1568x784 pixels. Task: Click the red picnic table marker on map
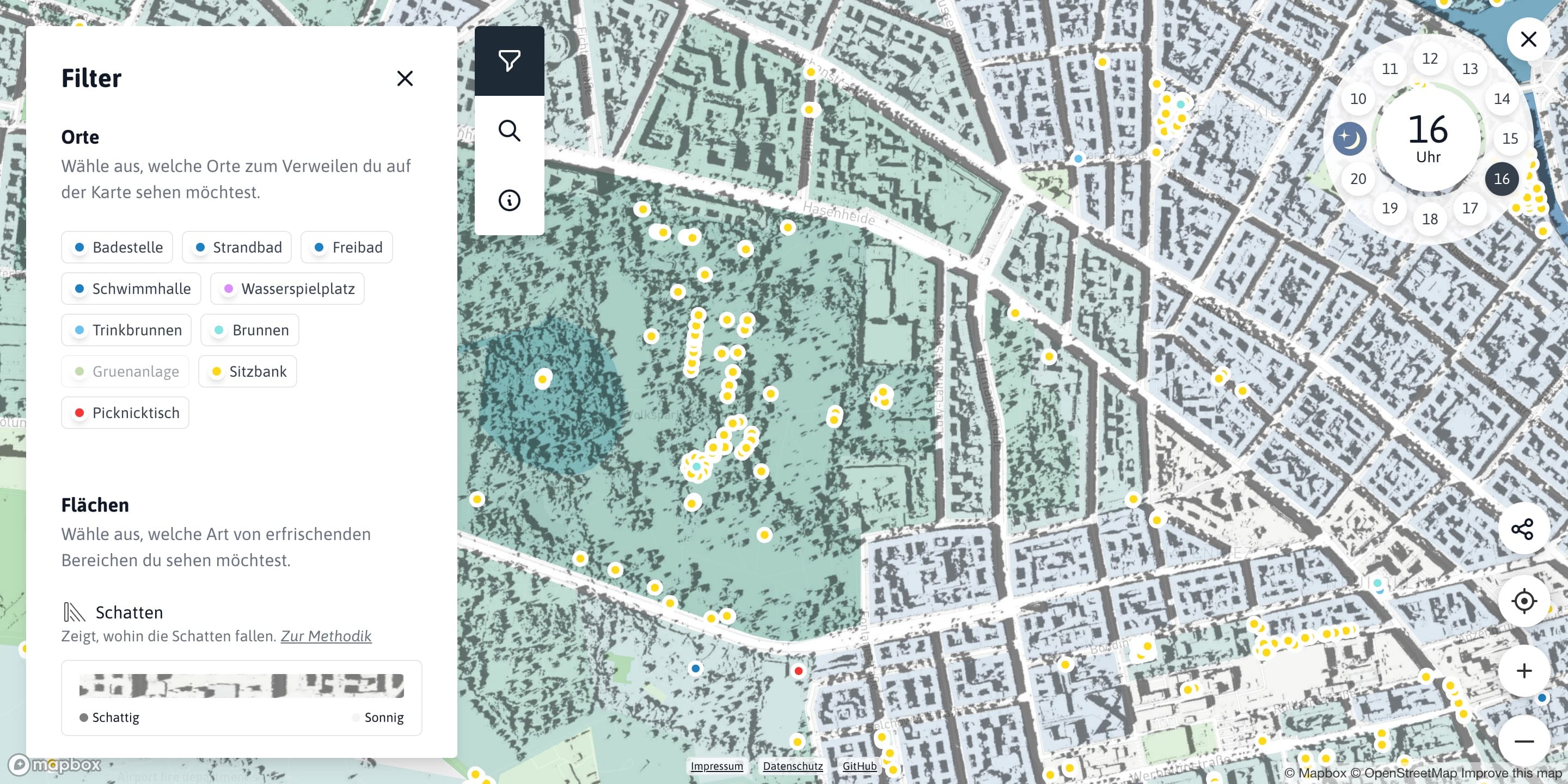798,671
